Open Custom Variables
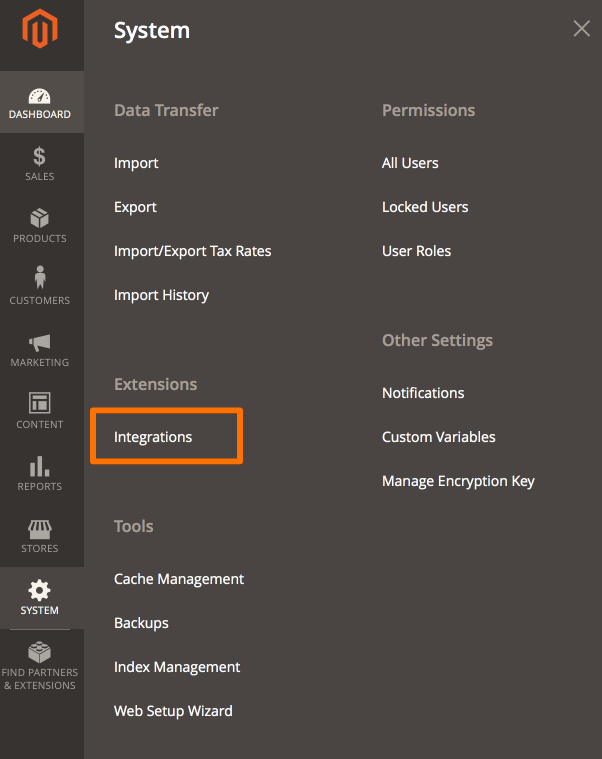The image size is (602, 759). click(x=439, y=437)
